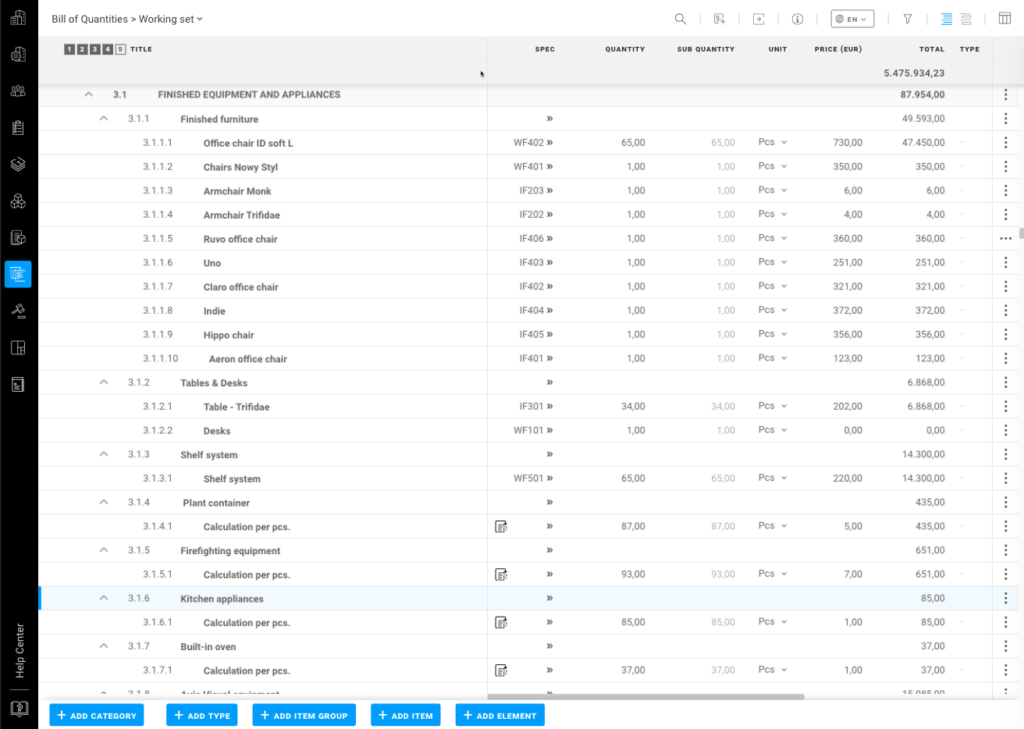Open the layers stack sidebar icon

18,164
